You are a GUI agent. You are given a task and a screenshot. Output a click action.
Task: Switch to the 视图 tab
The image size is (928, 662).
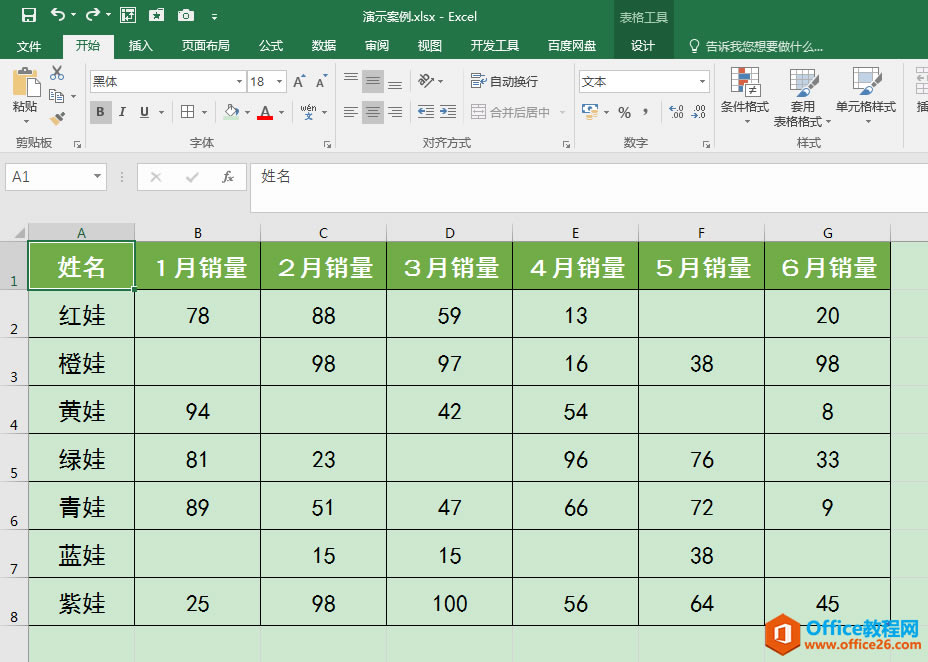[x=429, y=46]
